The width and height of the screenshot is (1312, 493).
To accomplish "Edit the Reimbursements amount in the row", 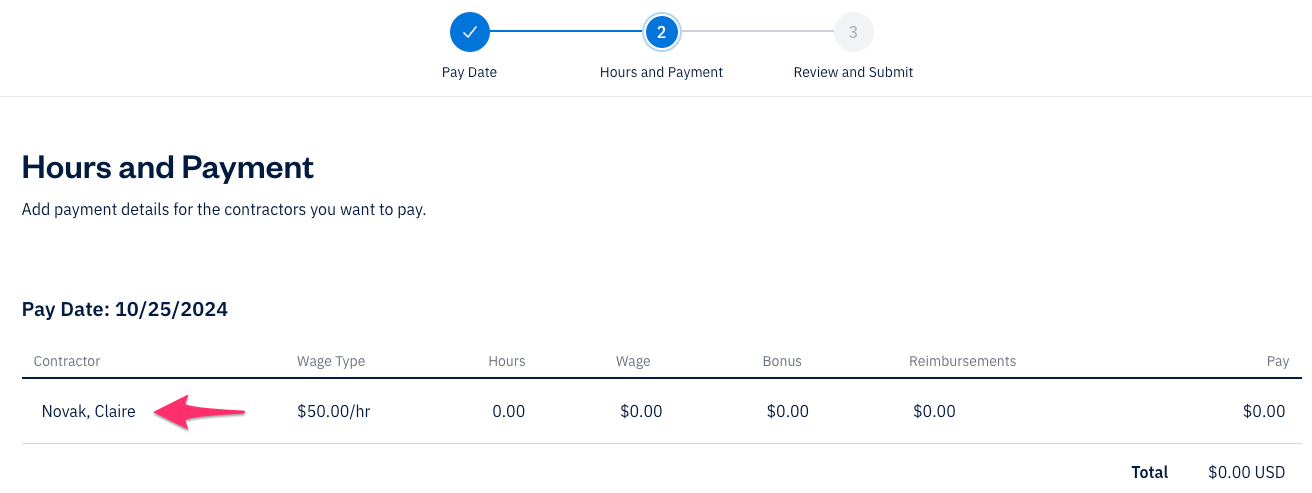I will click(x=934, y=411).
